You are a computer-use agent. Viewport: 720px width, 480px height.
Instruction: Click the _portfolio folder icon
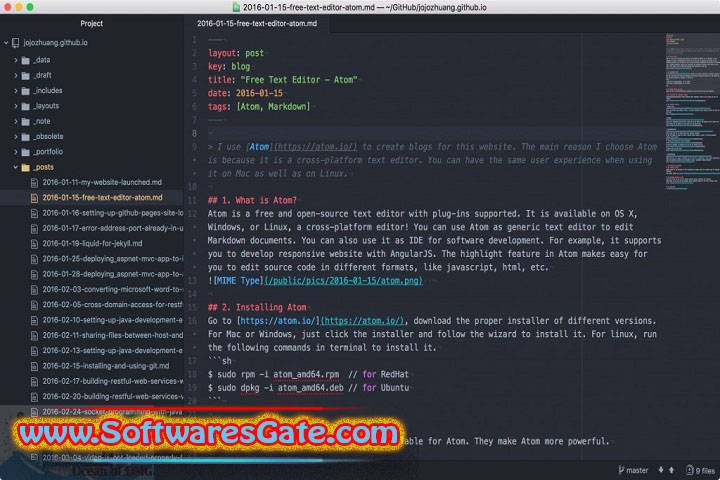(26, 152)
